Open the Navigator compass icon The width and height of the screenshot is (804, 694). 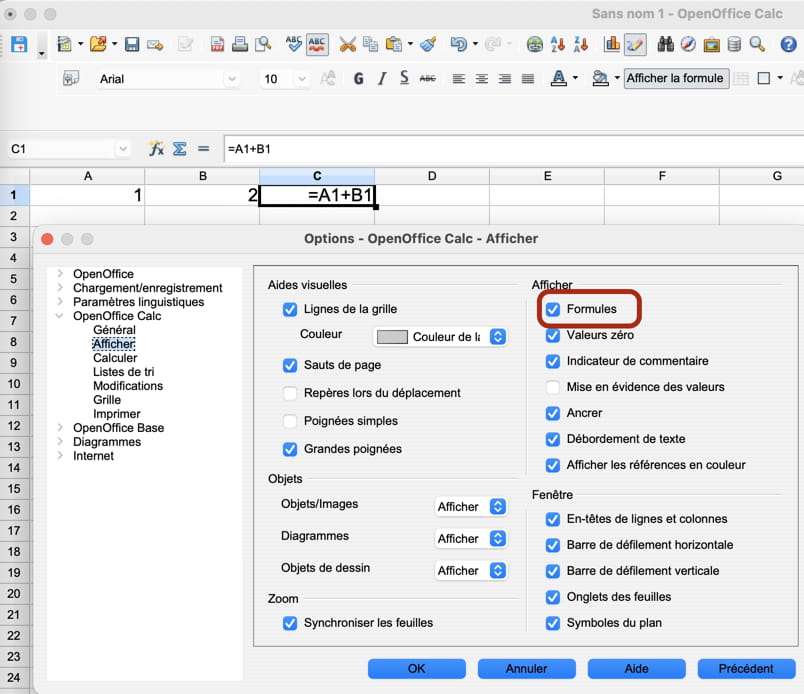(x=688, y=45)
